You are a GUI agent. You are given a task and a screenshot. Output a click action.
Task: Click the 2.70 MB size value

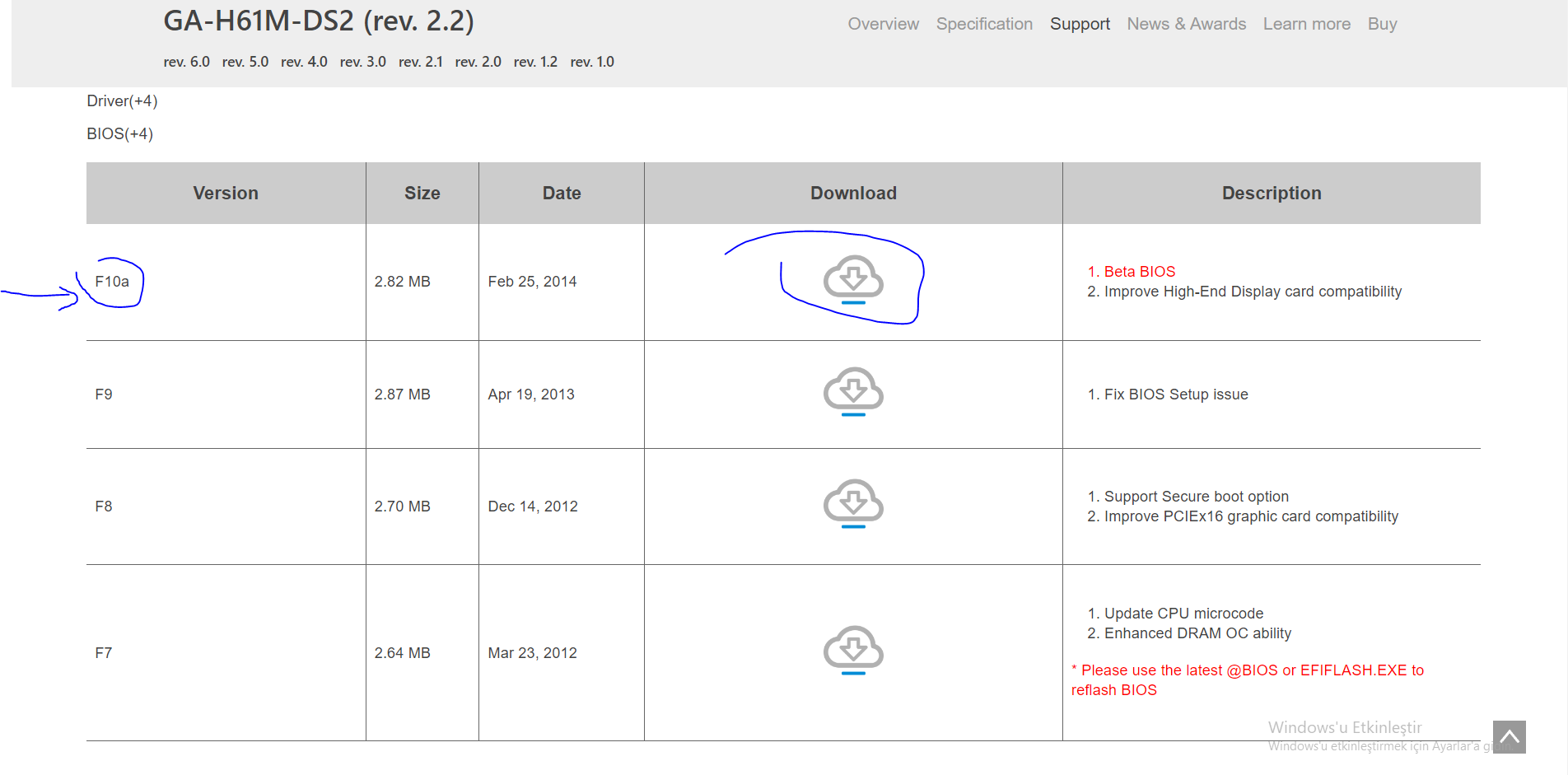402,507
